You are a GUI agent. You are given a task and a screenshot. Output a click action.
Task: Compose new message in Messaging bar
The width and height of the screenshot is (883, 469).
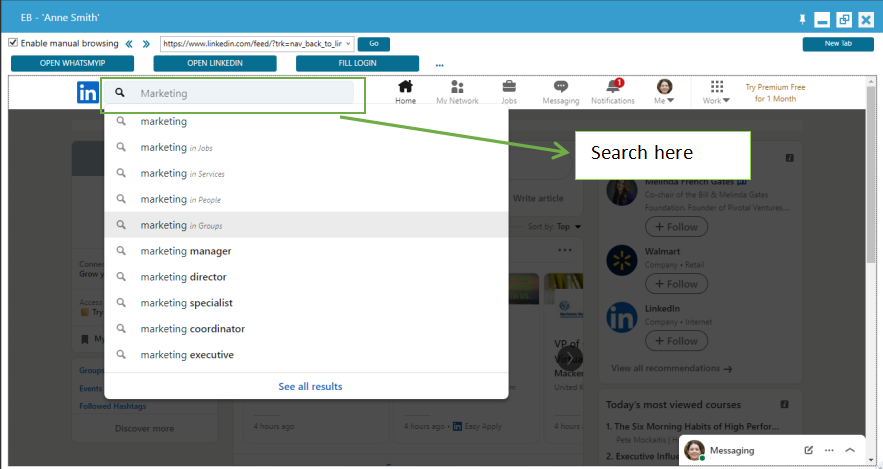tap(809, 450)
